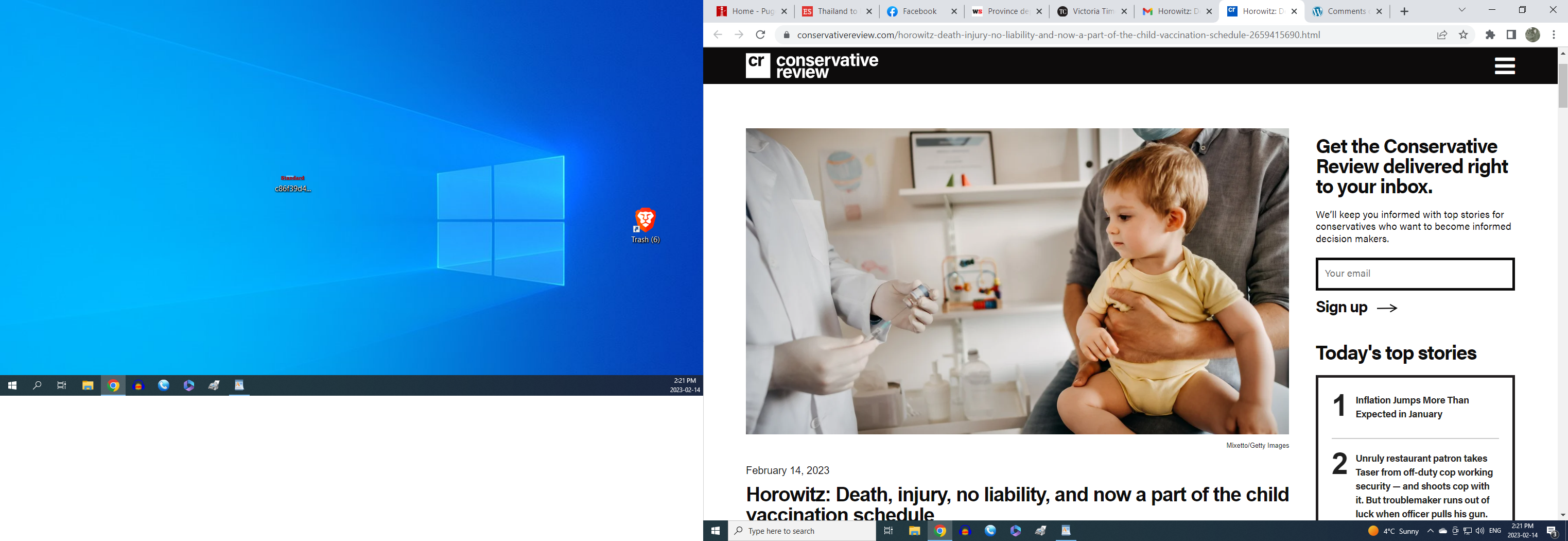This screenshot has height=541, width=1568.
Task: Click the page vertical scrollbar thumb
Action: [1562, 86]
